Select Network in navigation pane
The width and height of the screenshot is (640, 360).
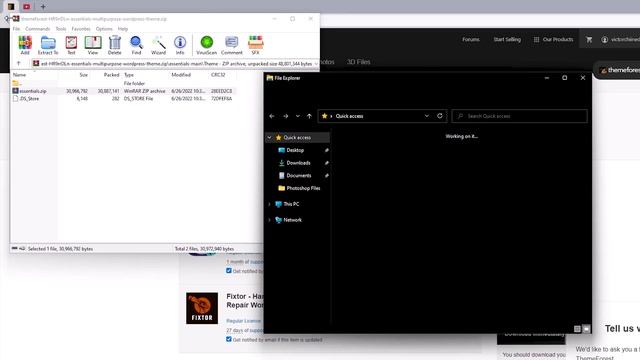pyautogui.click(x=292, y=220)
